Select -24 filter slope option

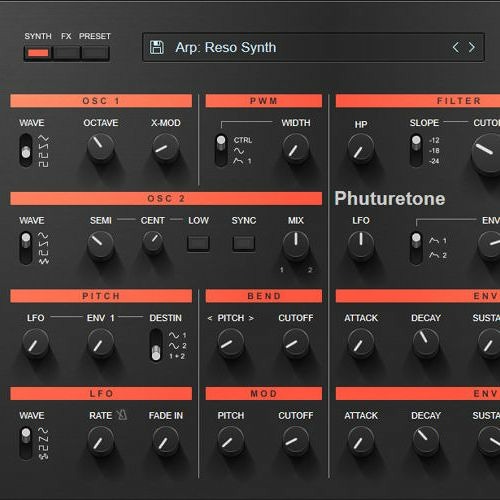click(434, 161)
